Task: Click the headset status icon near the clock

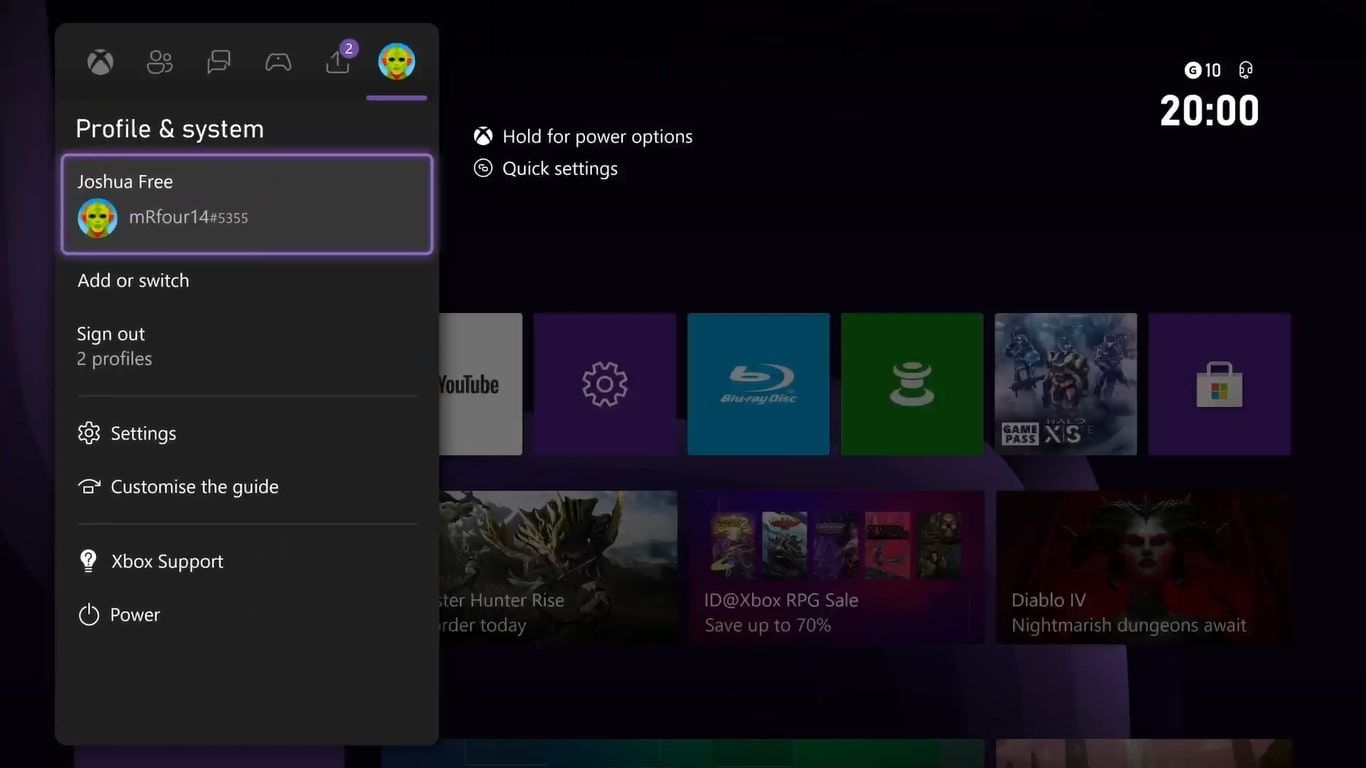Action: (1245, 70)
